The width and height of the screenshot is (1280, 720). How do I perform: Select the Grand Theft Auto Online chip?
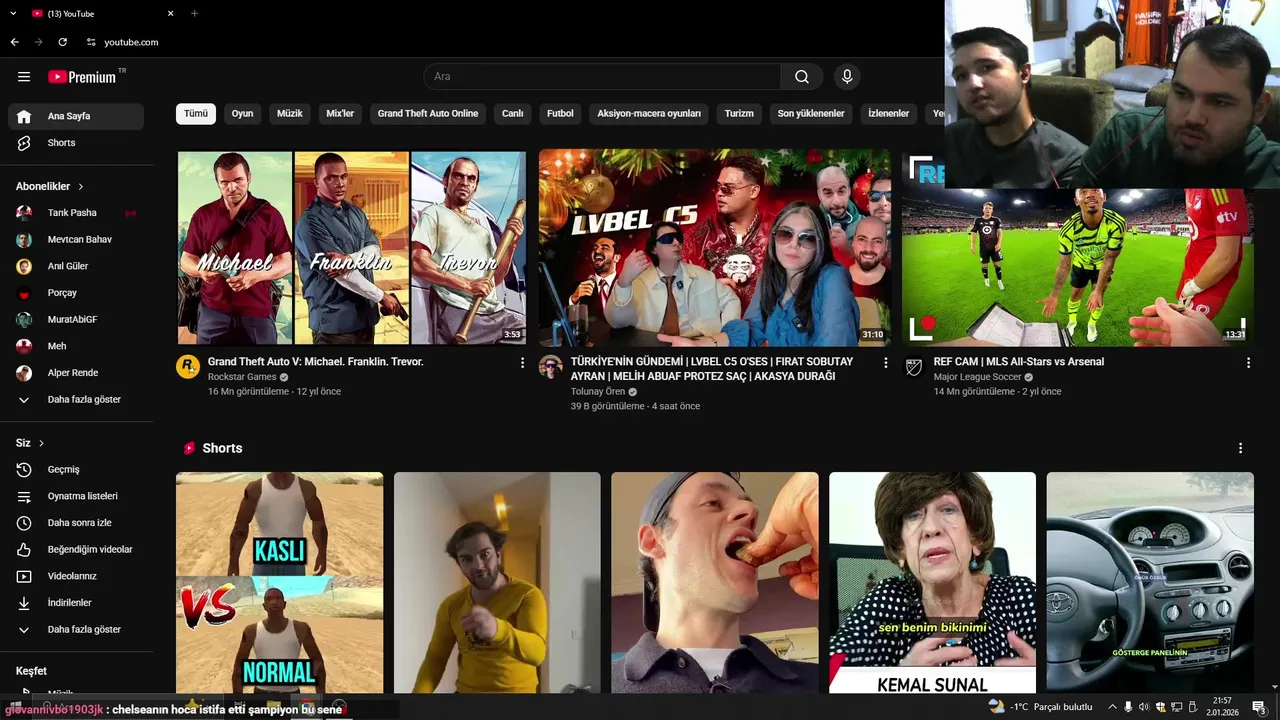[428, 114]
